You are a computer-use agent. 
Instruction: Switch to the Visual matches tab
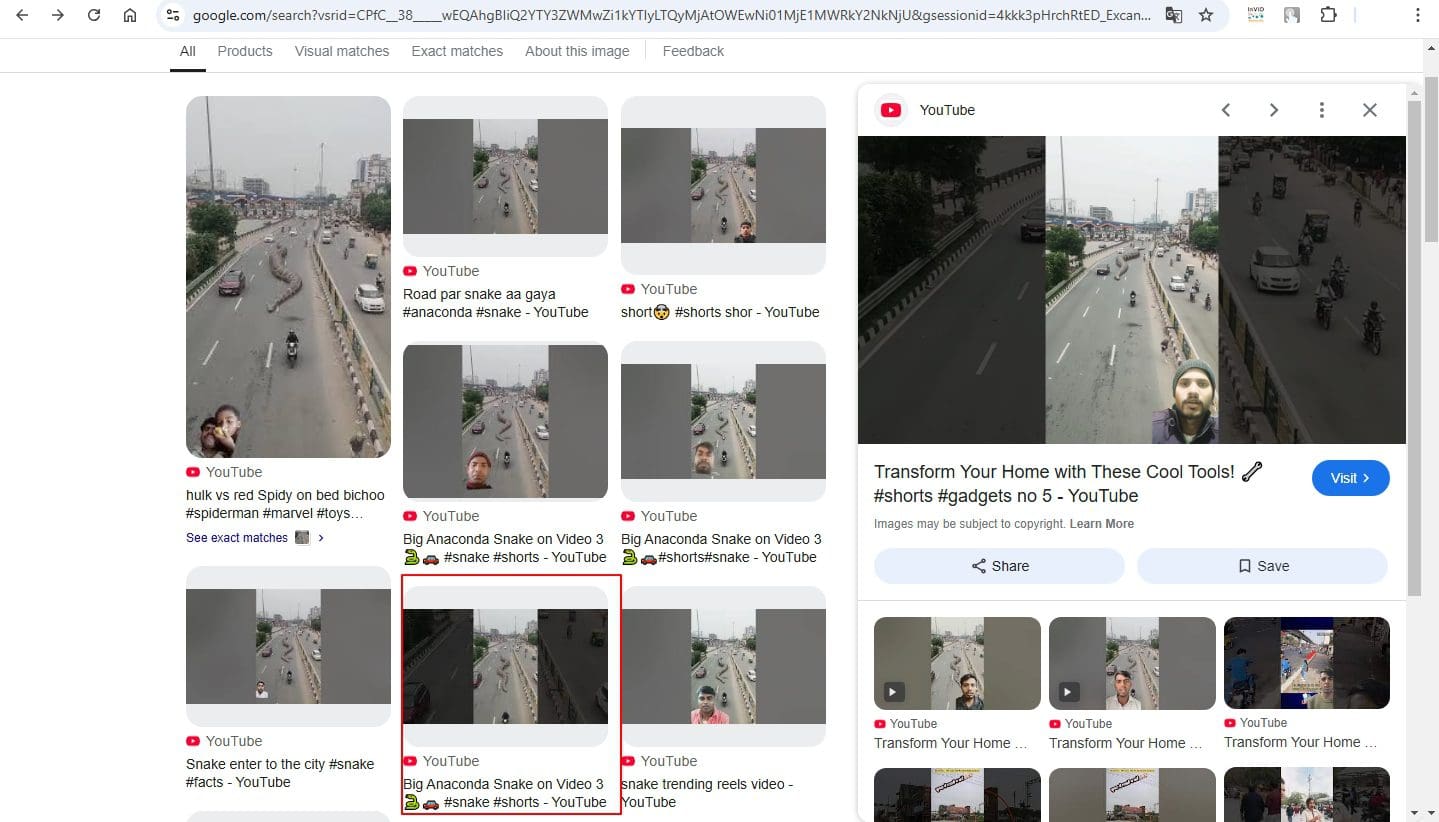(x=341, y=51)
